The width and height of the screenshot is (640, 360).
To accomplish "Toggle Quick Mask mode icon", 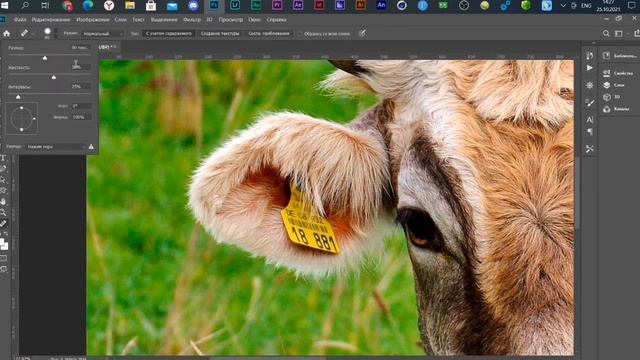I will click(3, 258).
